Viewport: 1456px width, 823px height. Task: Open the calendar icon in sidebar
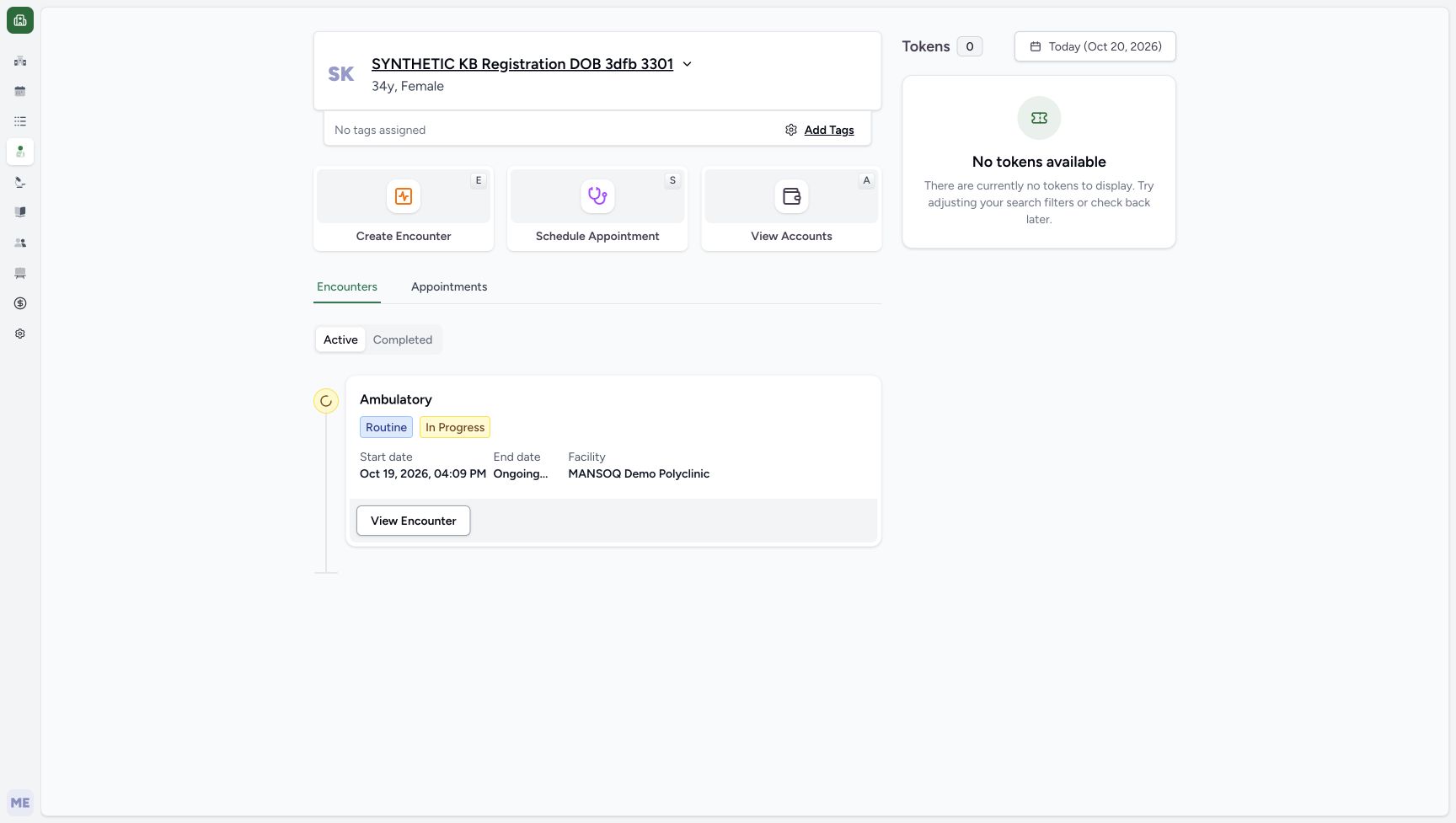[20, 91]
